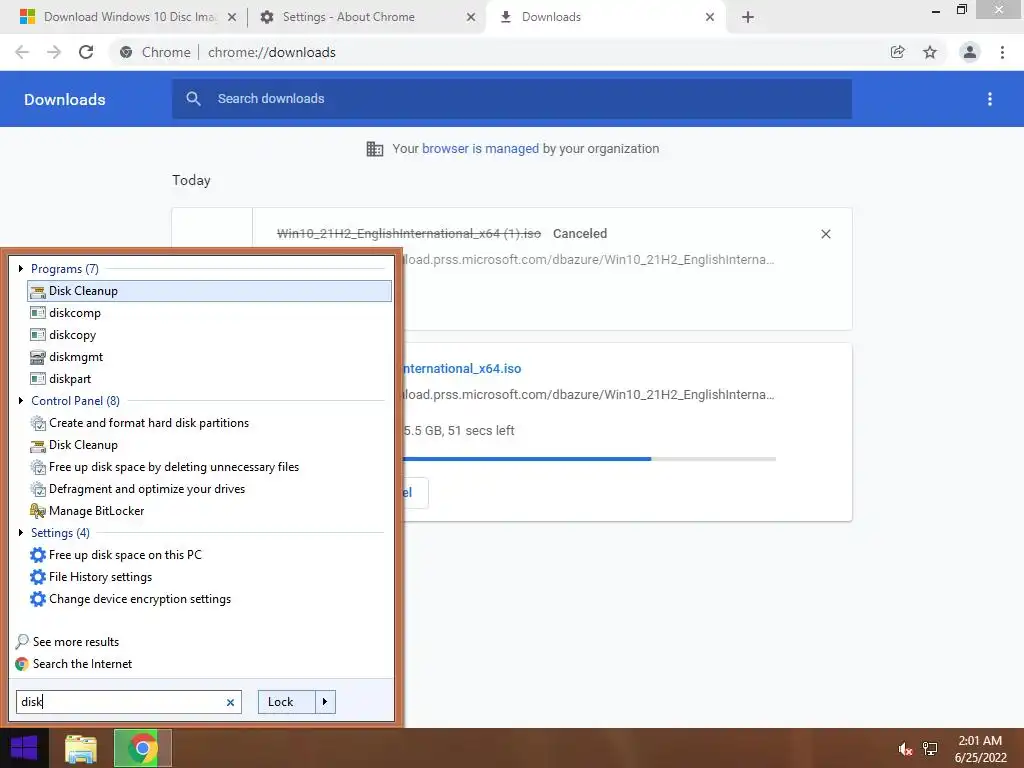Click the Search downloads field
Viewport: 1024px width, 768px height.
(x=512, y=99)
